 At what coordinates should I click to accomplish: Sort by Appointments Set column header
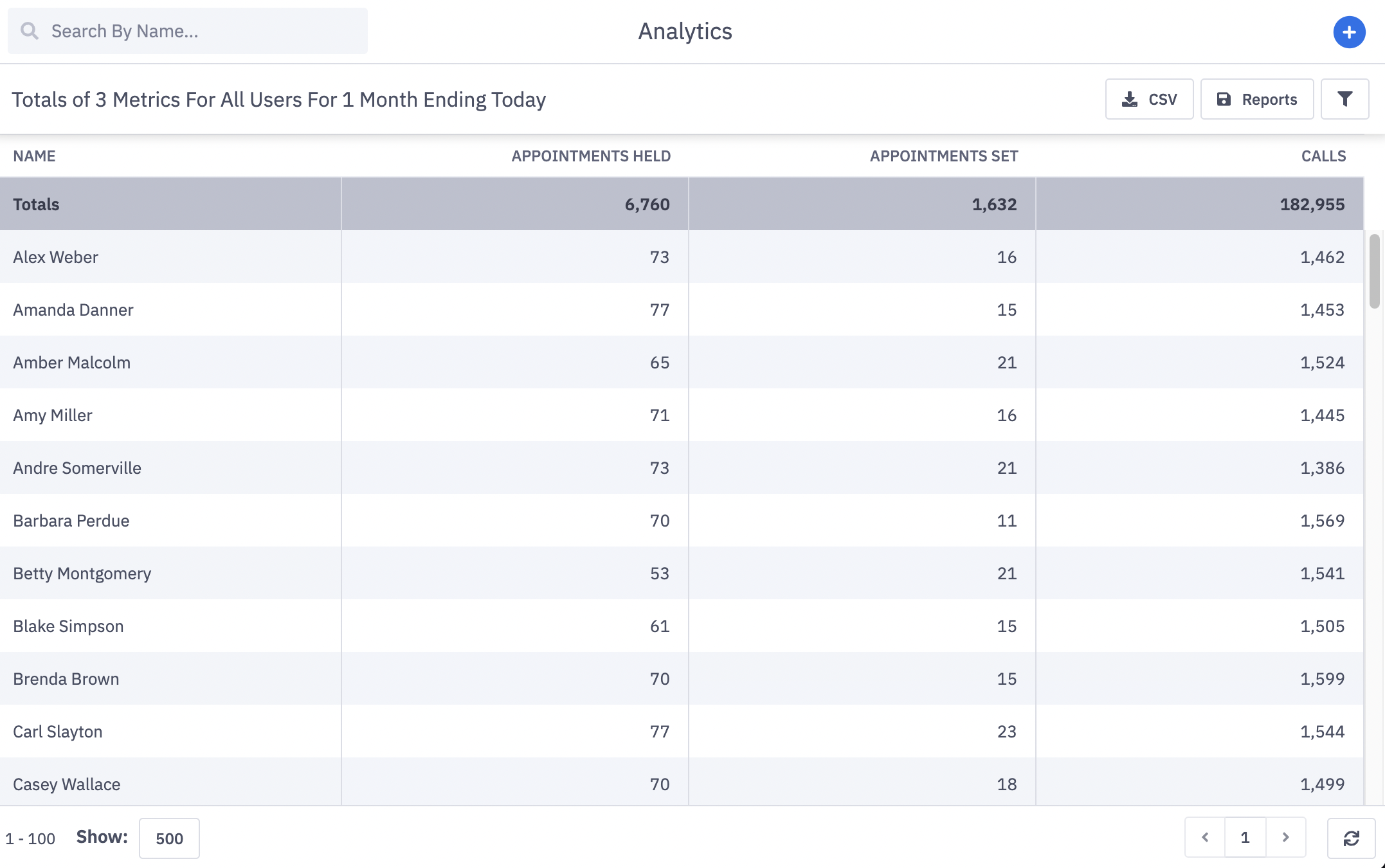point(944,156)
